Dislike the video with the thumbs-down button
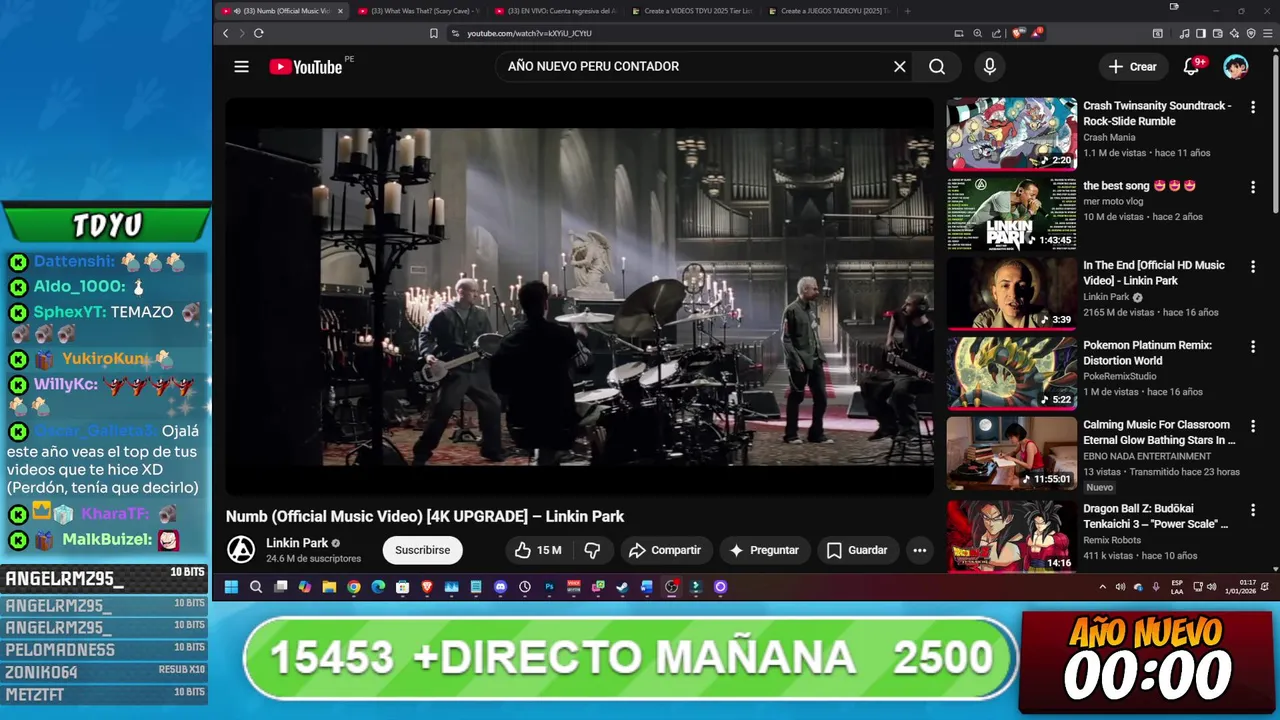The height and width of the screenshot is (720, 1280). coord(592,550)
